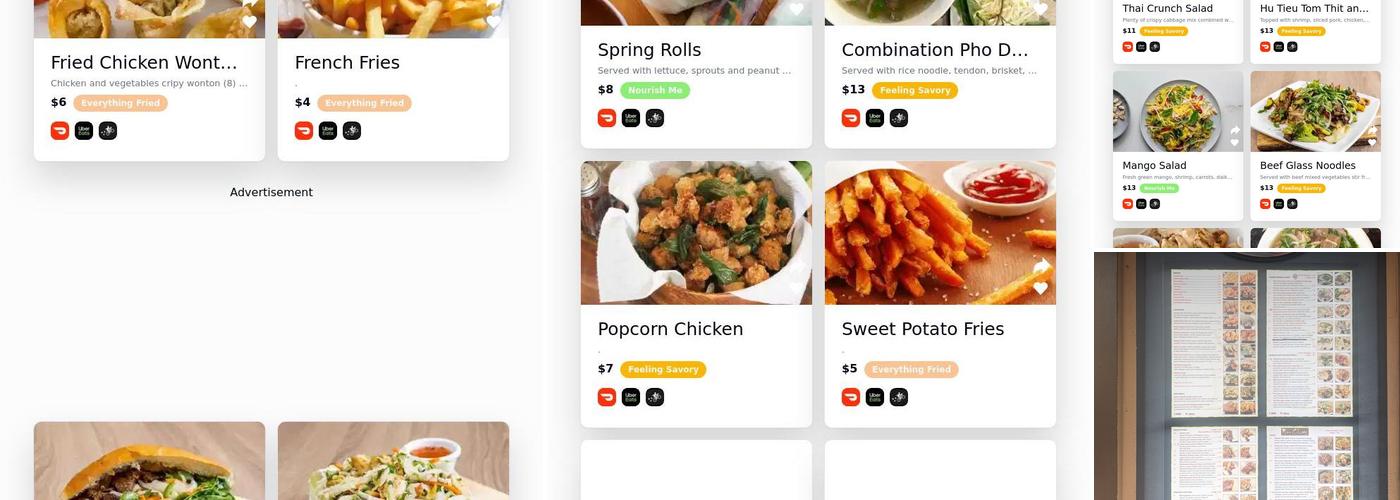Click the Popcorn Chicken food photo
1400x500 pixels.
click(696, 233)
